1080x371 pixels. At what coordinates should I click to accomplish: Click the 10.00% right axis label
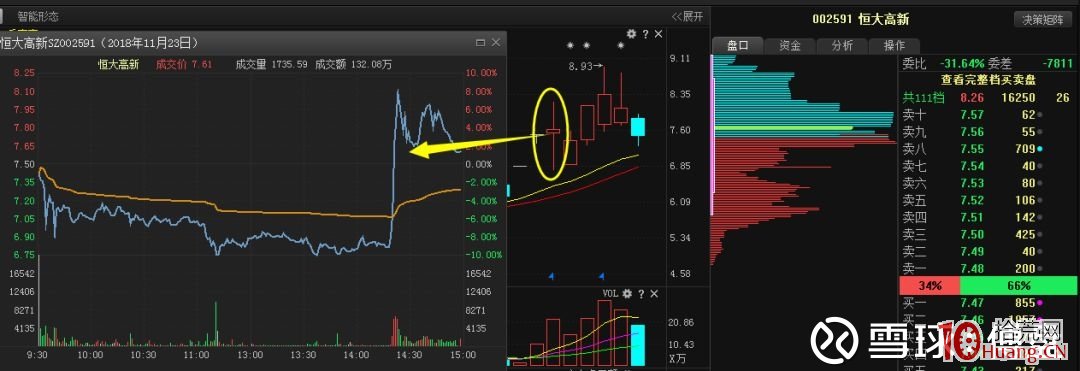coord(481,73)
